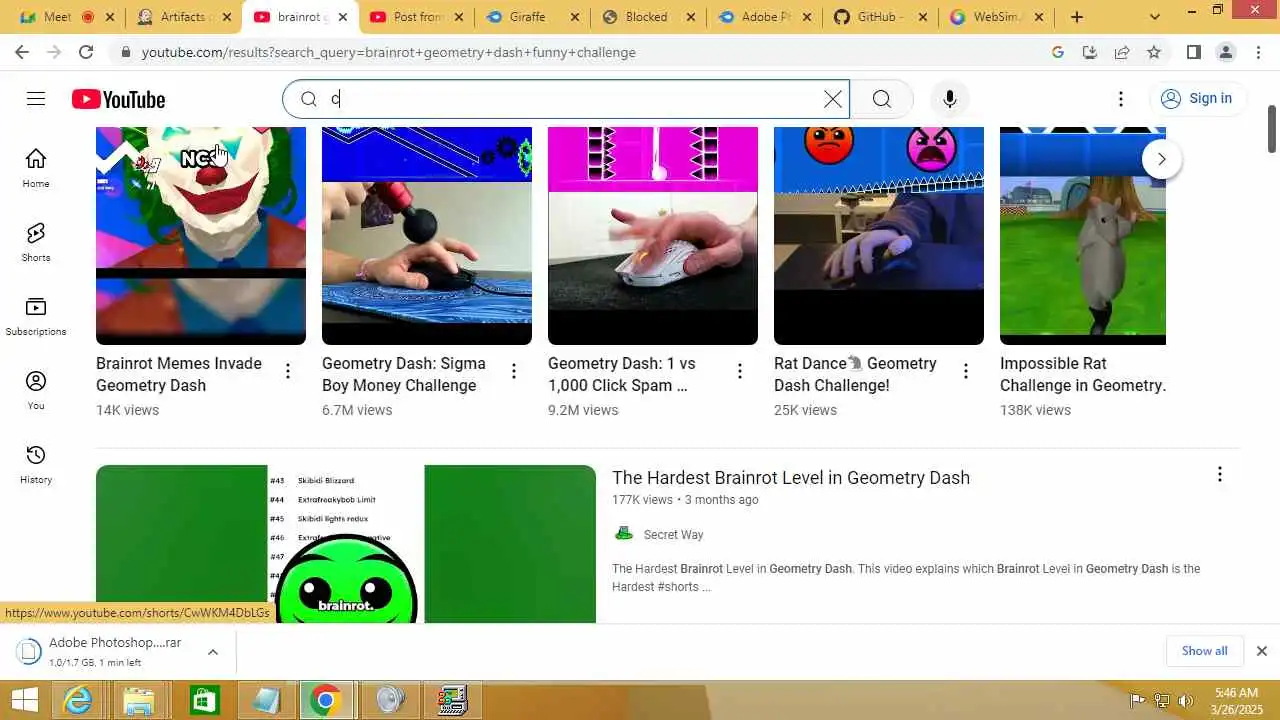Click the browser address bar URL

point(388,52)
